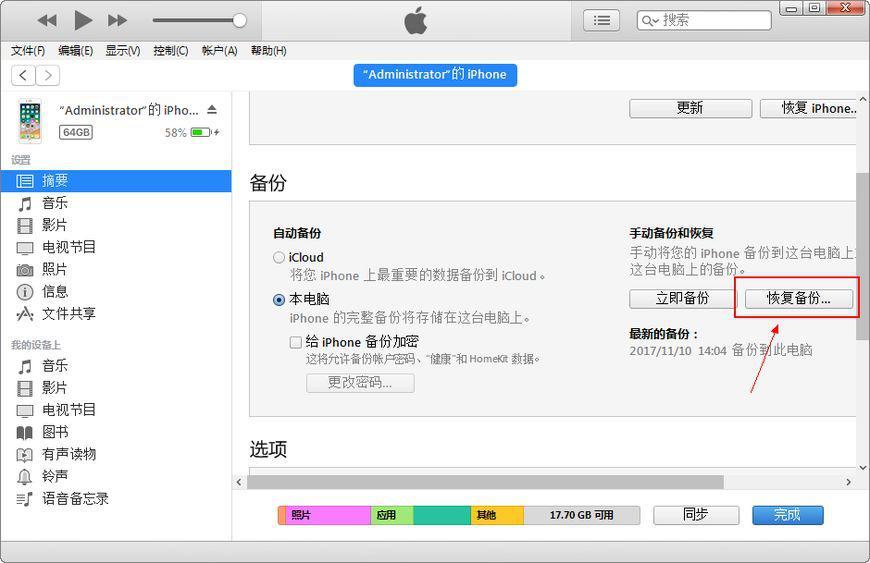Enable 给 iPhone 备份加密 checkbox
Image resolution: width=870 pixels, height=563 pixels.
[x=296, y=342]
